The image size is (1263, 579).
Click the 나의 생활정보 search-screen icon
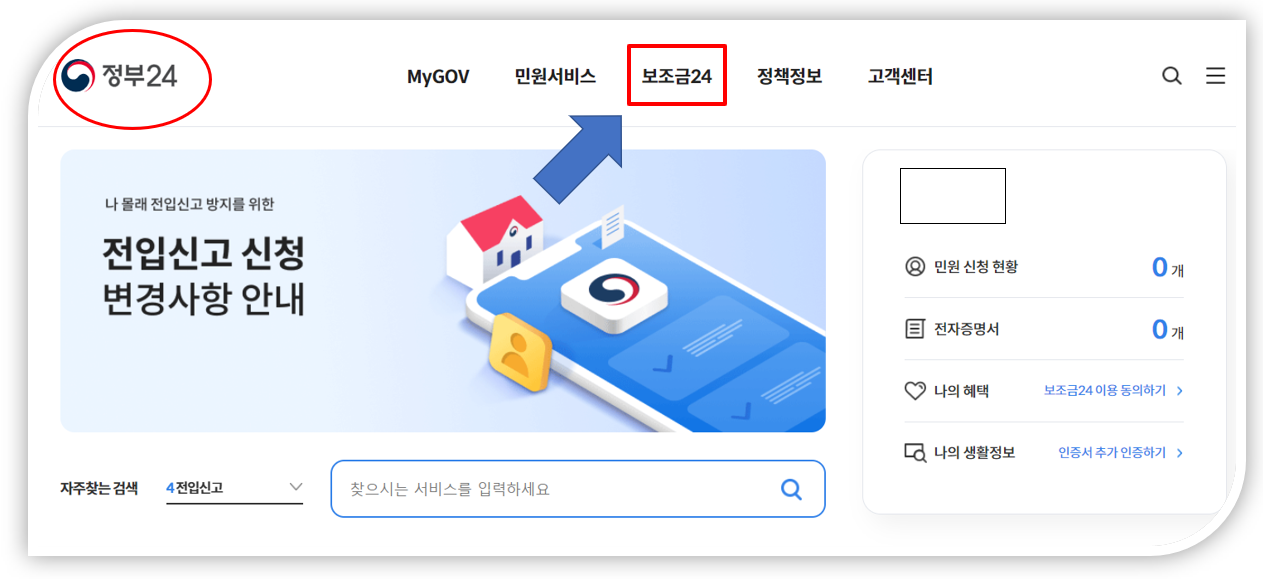[915, 453]
